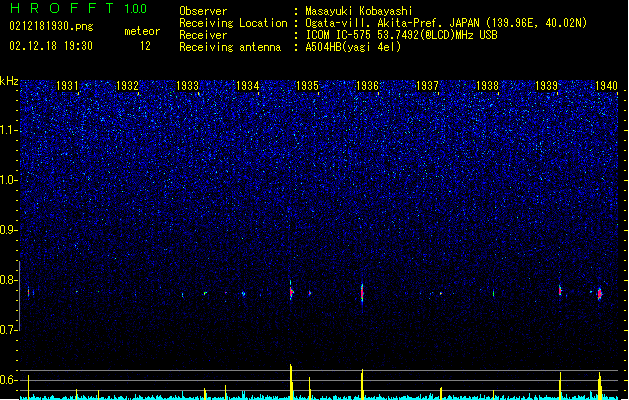Click the ICOM IC-575 receiver text
The image size is (629, 400).
[401, 35]
